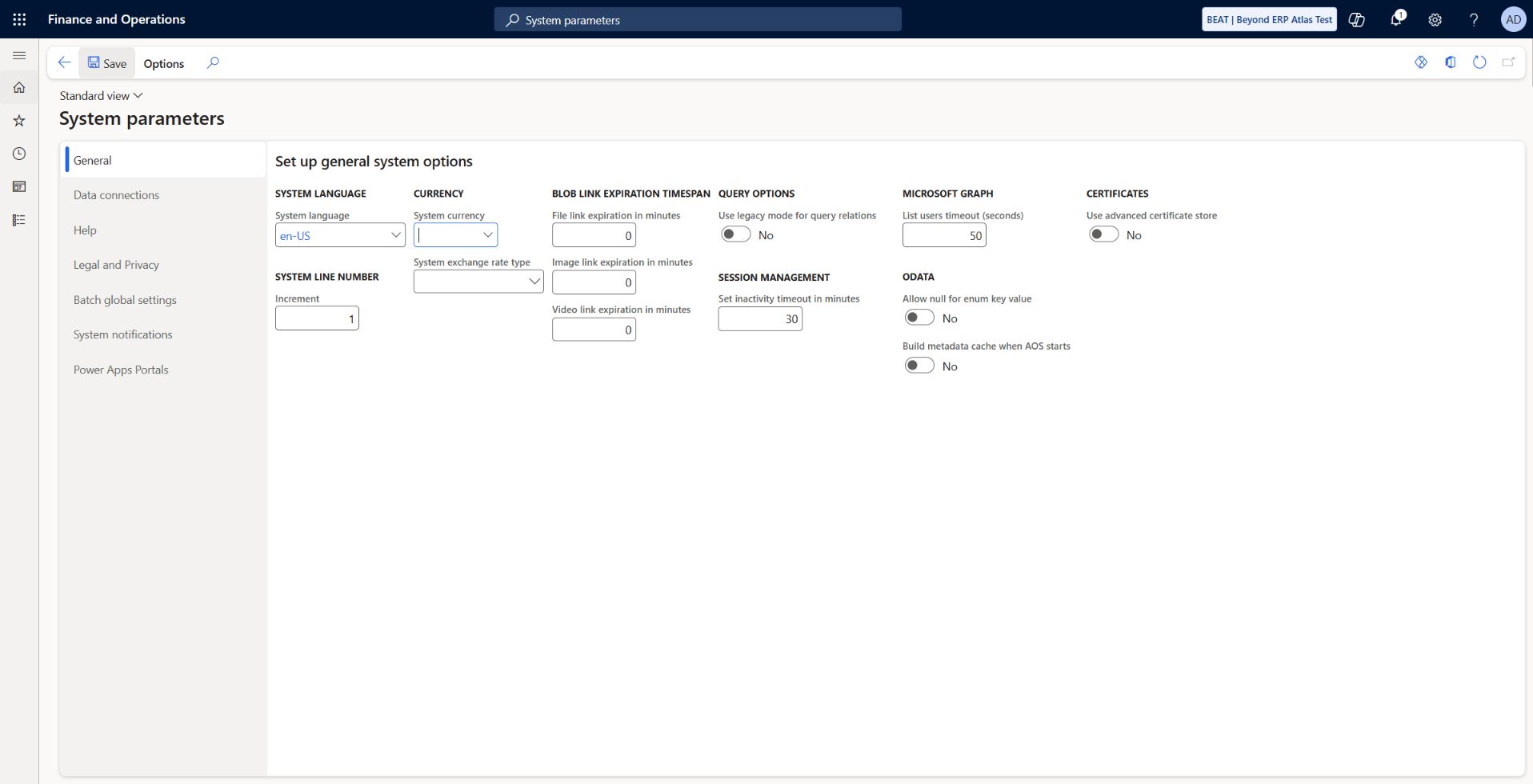
Task: Open the Options menu
Action: point(164,63)
